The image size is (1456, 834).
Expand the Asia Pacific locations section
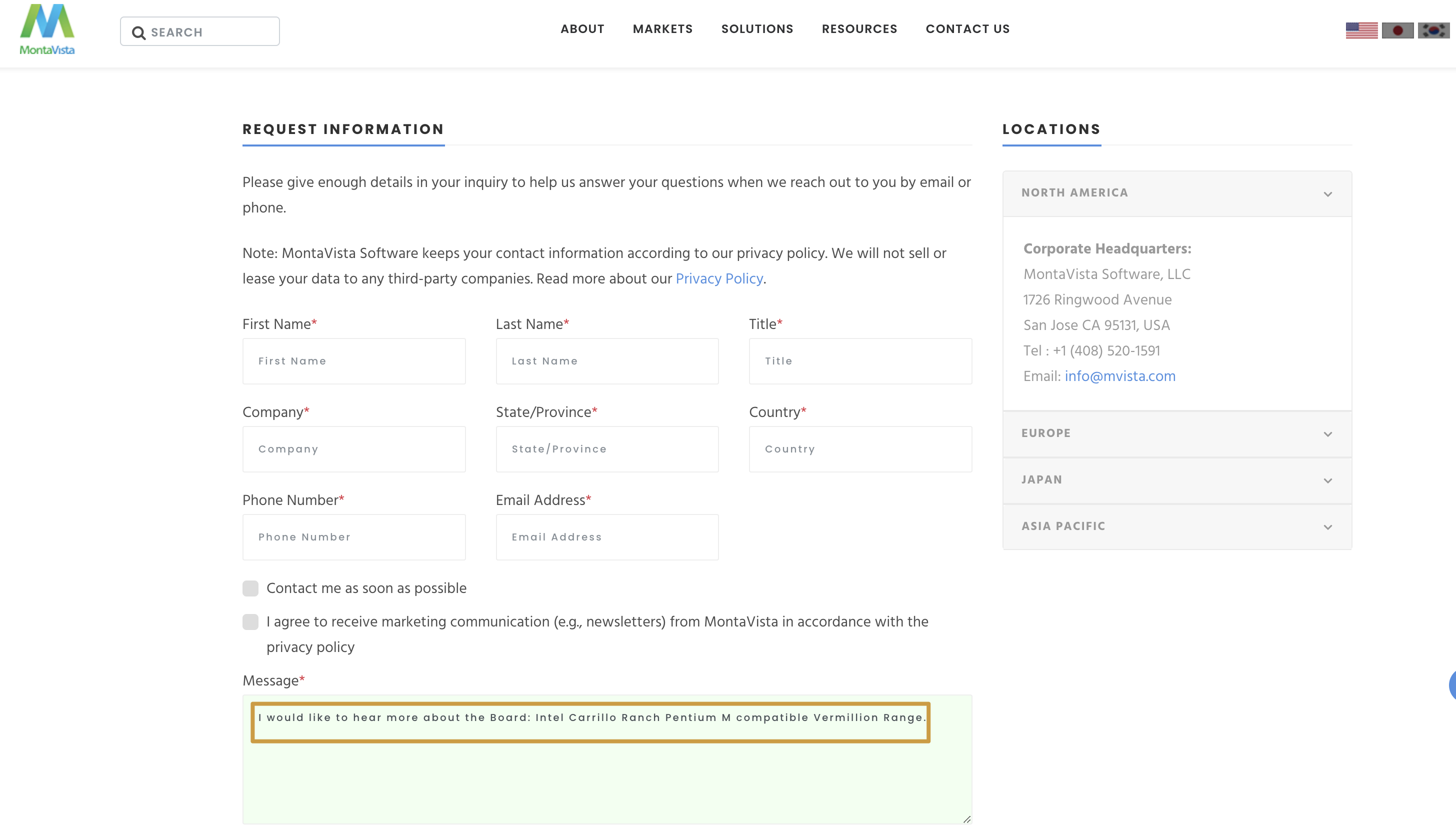tap(1176, 526)
